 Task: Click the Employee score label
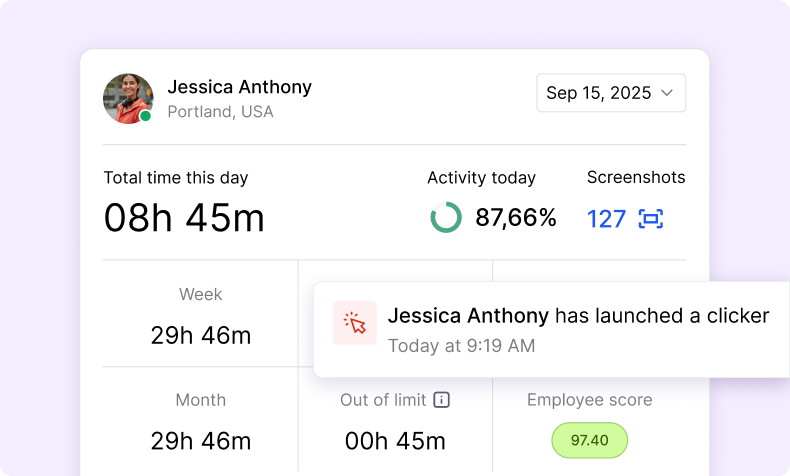click(x=589, y=400)
